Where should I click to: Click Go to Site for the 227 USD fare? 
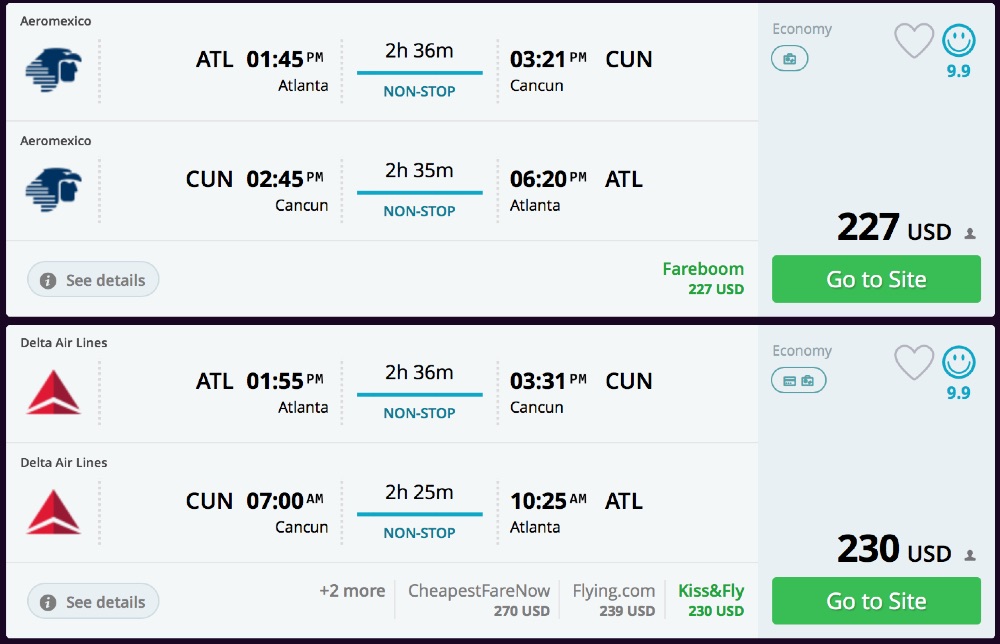pyautogui.click(x=876, y=279)
